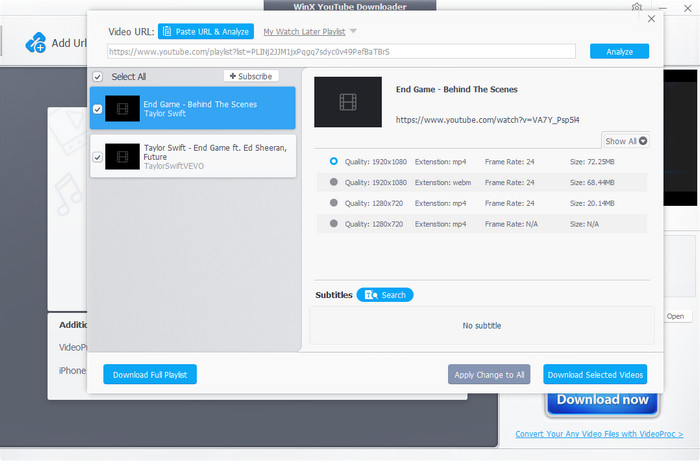Click Size: 72.25MB value
Viewport: 700px width, 461px height.
click(592, 162)
